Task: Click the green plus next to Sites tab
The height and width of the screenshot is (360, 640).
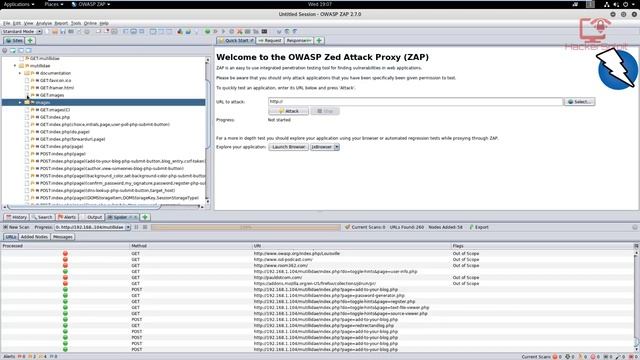Action: tap(30, 40)
